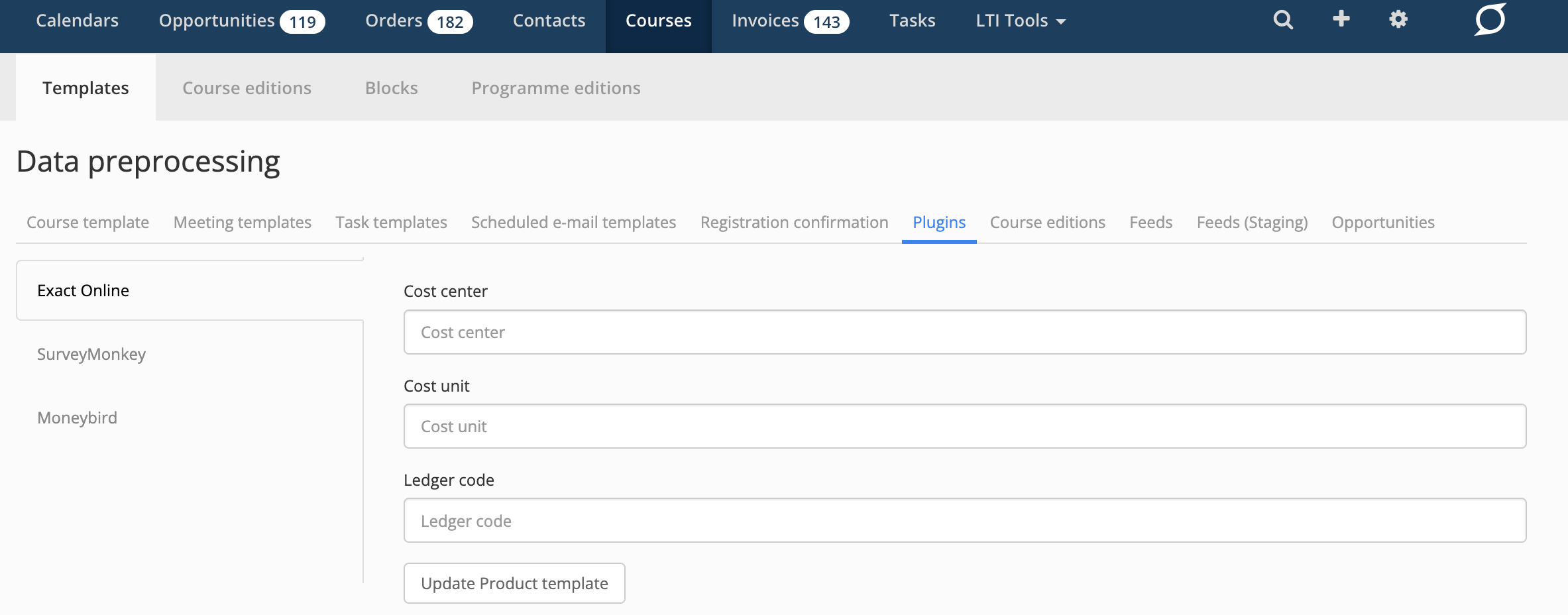Screen dimensions: 1568x615
Task: Select the Programme editions tab
Action: (x=555, y=88)
